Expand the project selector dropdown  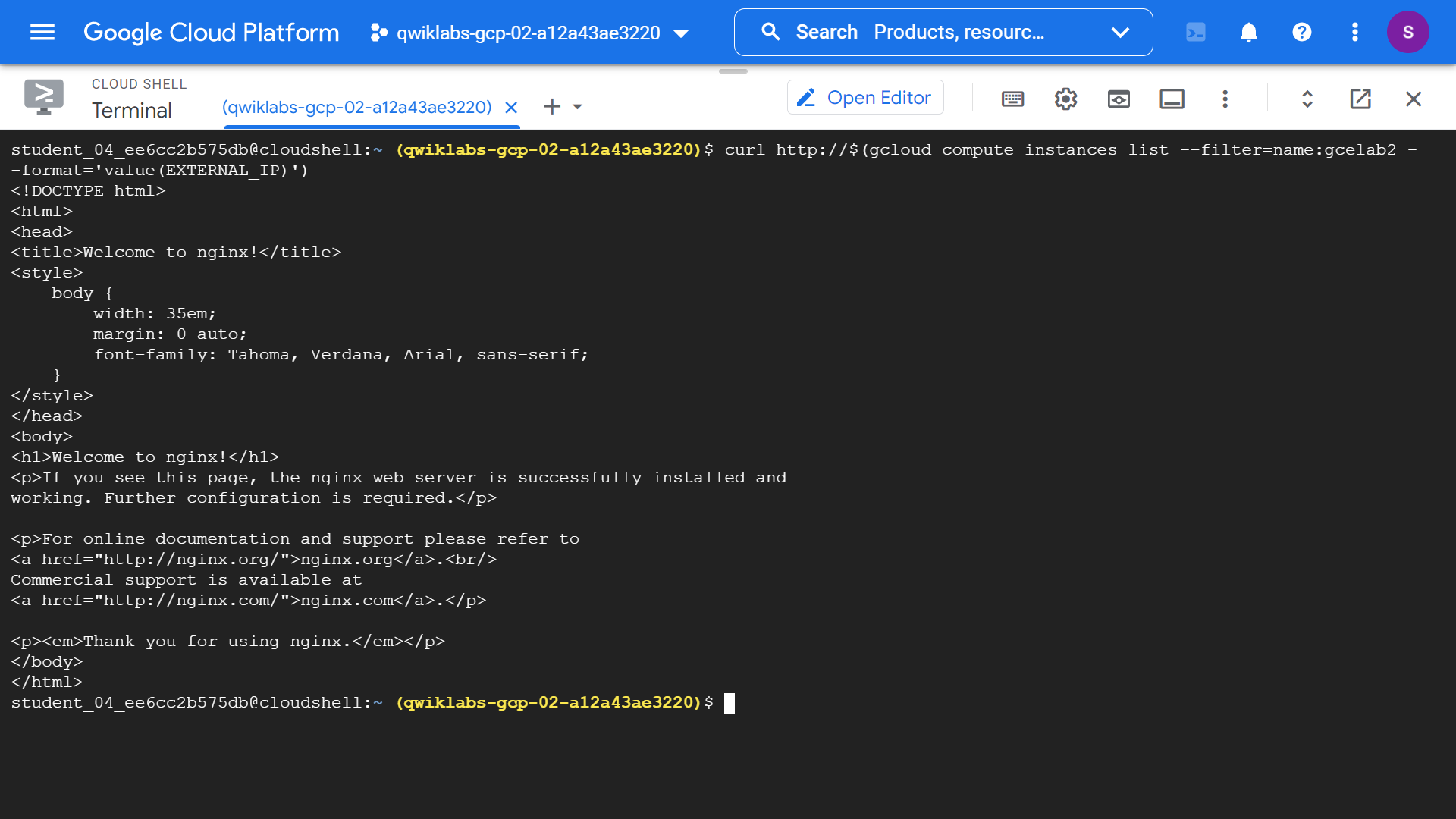pos(681,33)
